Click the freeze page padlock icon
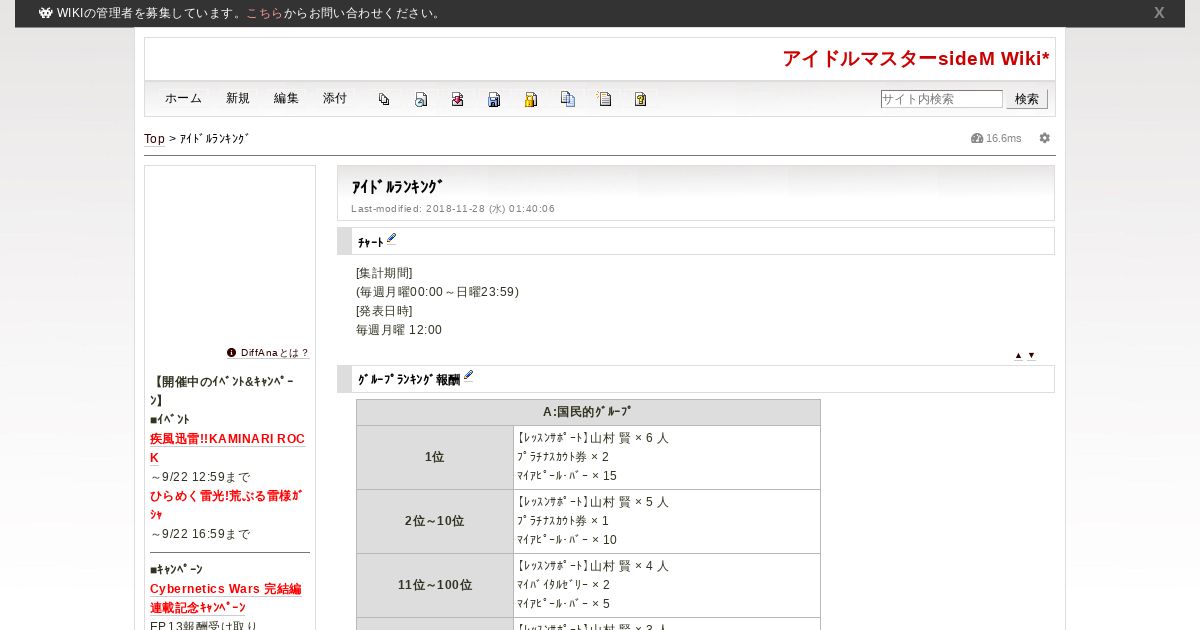 [531, 99]
